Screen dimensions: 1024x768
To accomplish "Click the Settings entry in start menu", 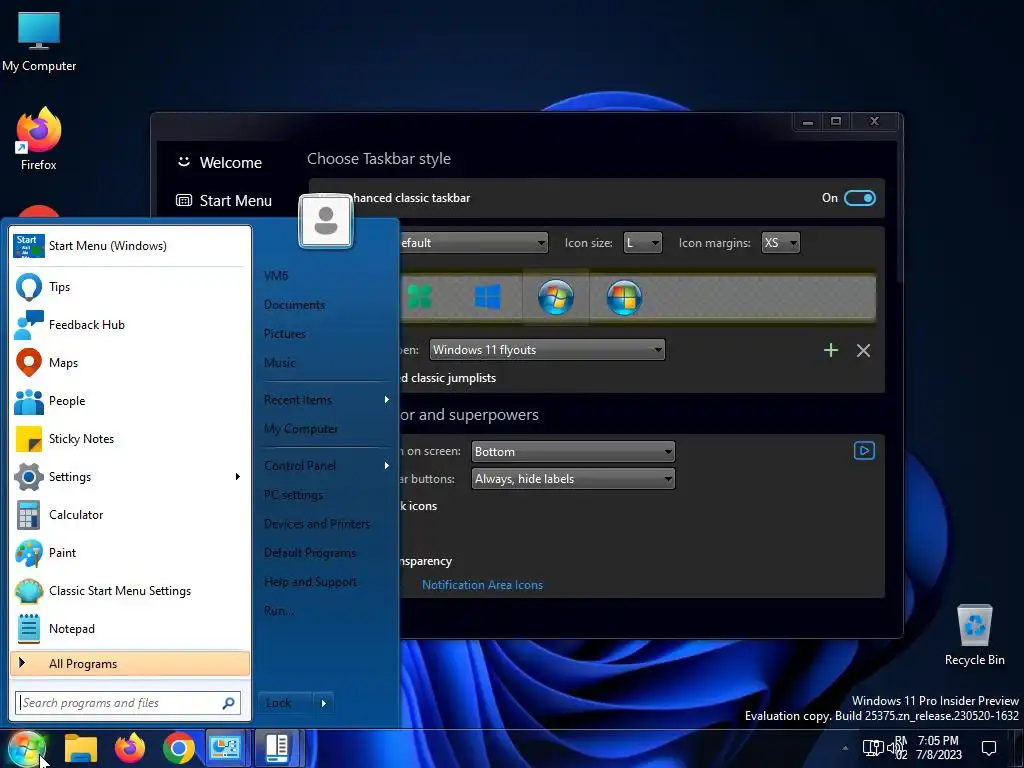I will tap(130, 477).
